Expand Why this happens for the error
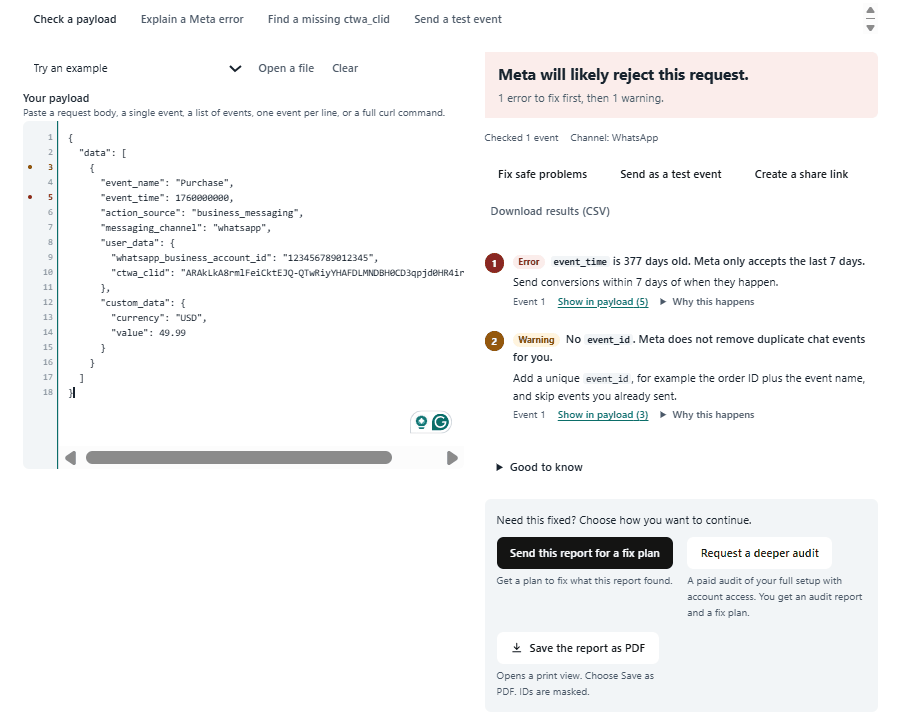Image resolution: width=900 pixels, height=721 pixels. click(707, 302)
